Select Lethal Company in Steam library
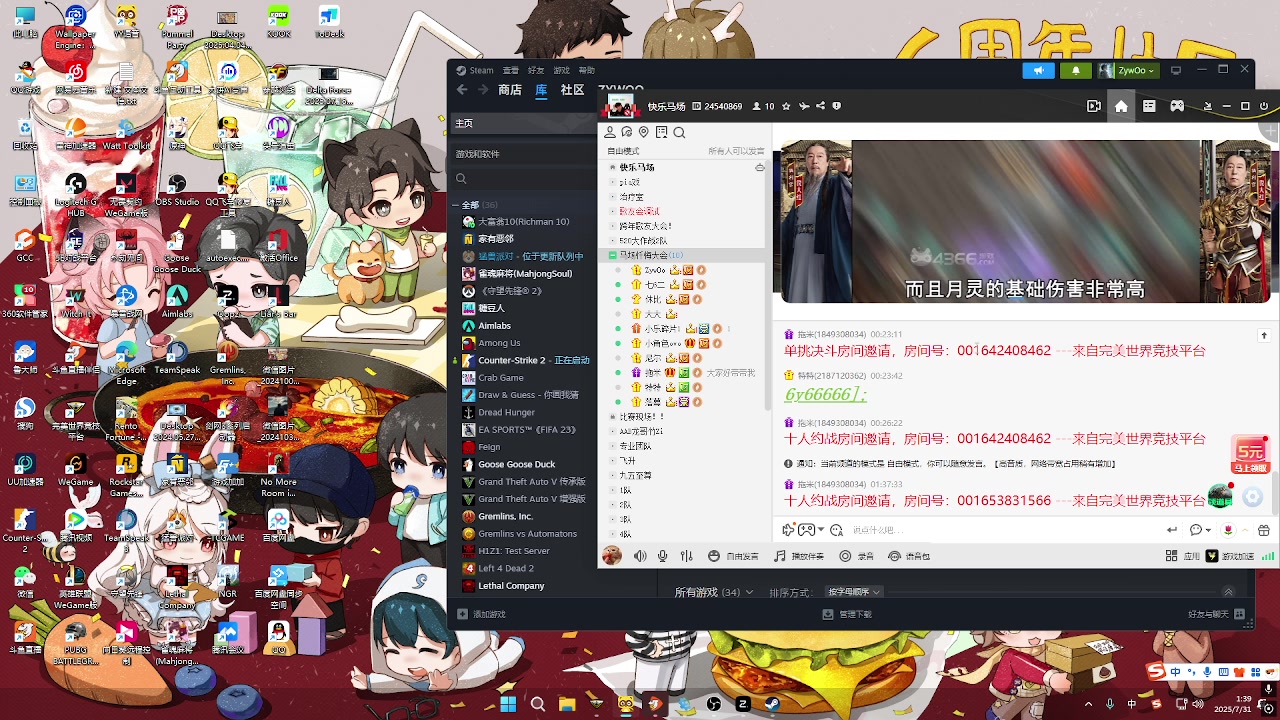This screenshot has height=720, width=1280. pos(511,586)
